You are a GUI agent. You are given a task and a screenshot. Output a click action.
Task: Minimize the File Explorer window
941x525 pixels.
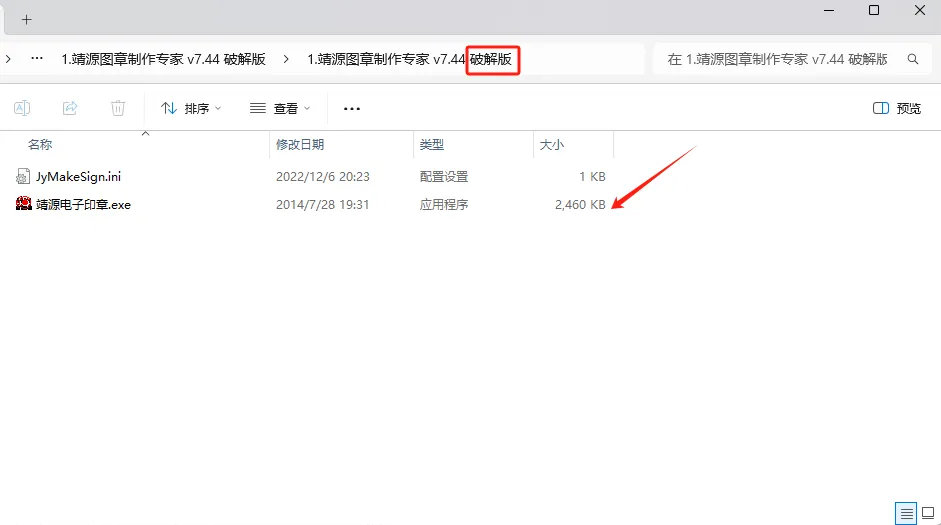[x=829, y=10]
